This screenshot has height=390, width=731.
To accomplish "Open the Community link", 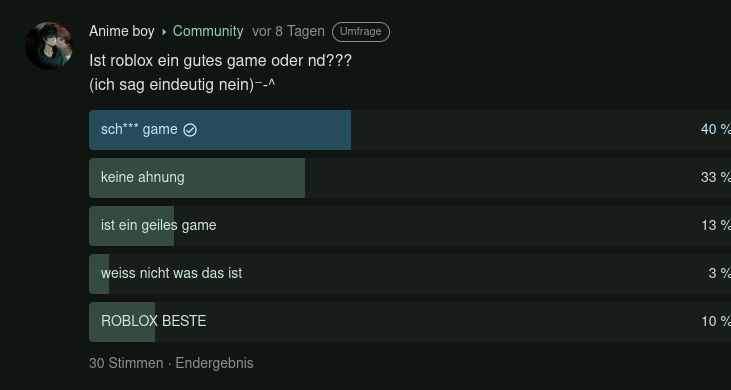I will 208,31.
